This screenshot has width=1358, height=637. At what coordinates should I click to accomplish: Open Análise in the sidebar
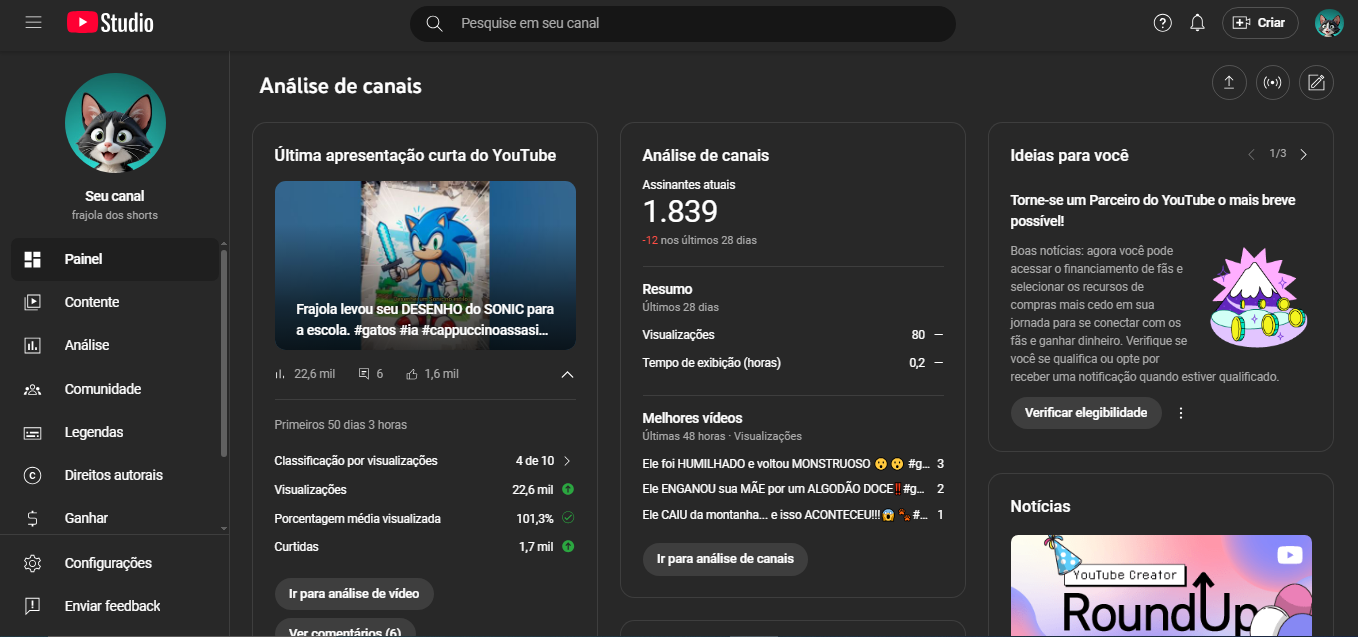point(115,345)
